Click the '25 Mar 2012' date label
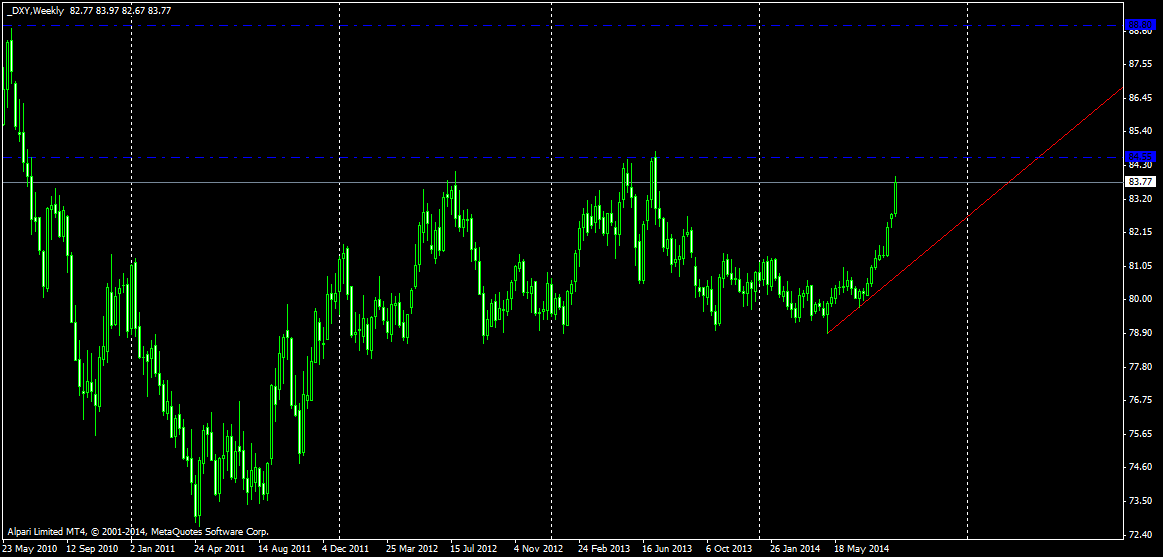Screen dimensions: 1163x557 412,550
